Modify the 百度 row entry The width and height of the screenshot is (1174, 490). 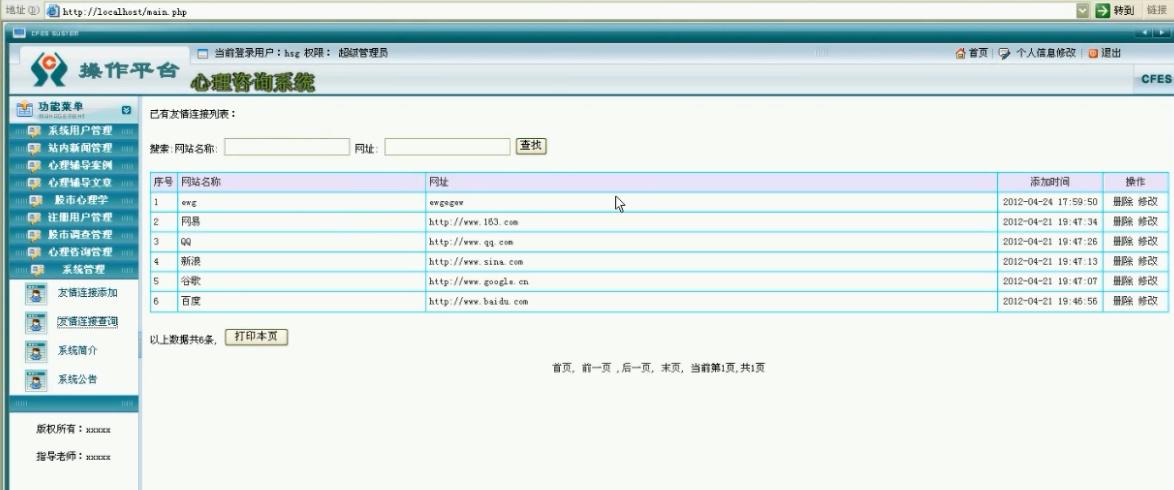[1148, 300]
